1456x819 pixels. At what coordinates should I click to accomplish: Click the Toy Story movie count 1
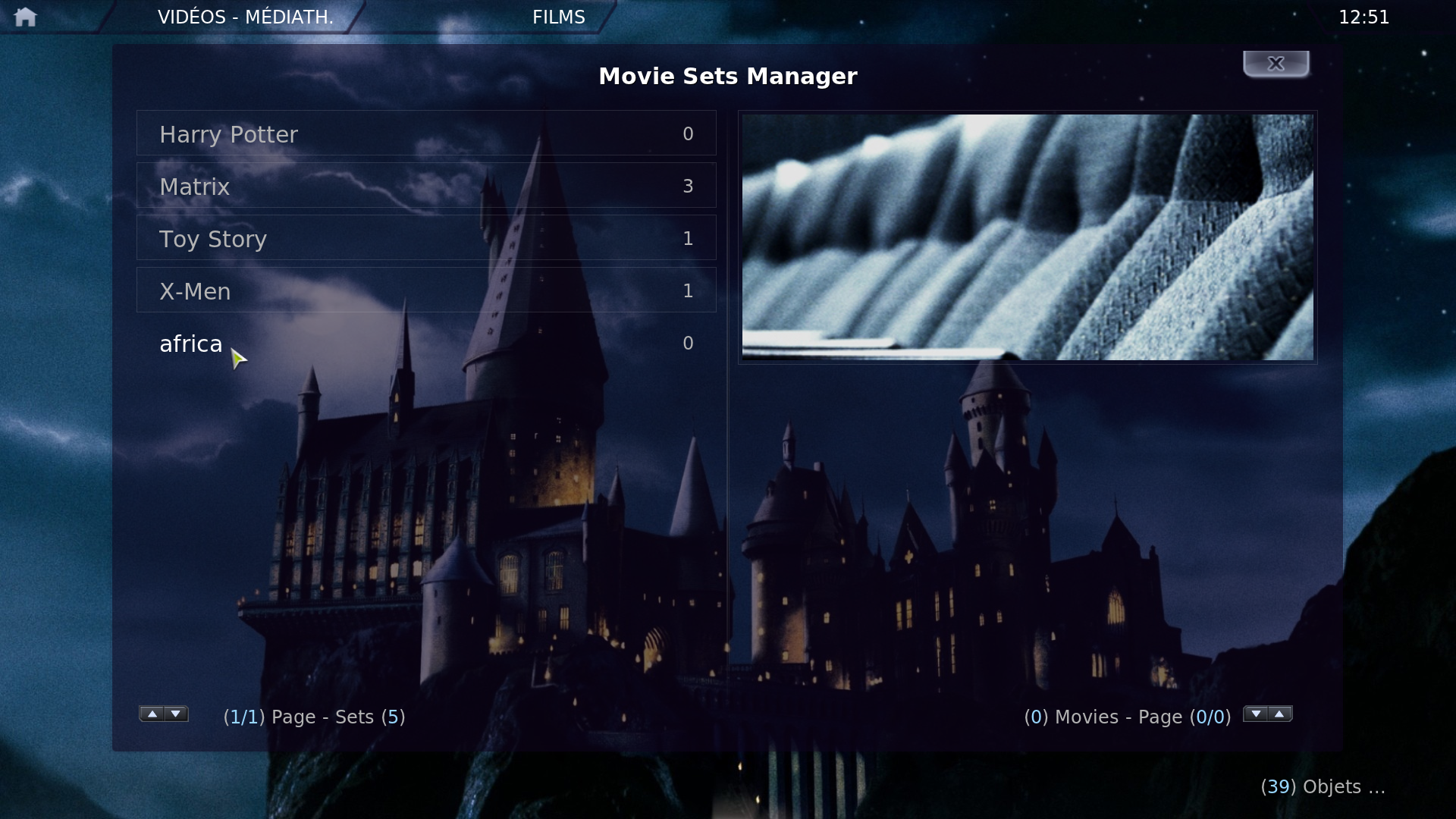[688, 238]
